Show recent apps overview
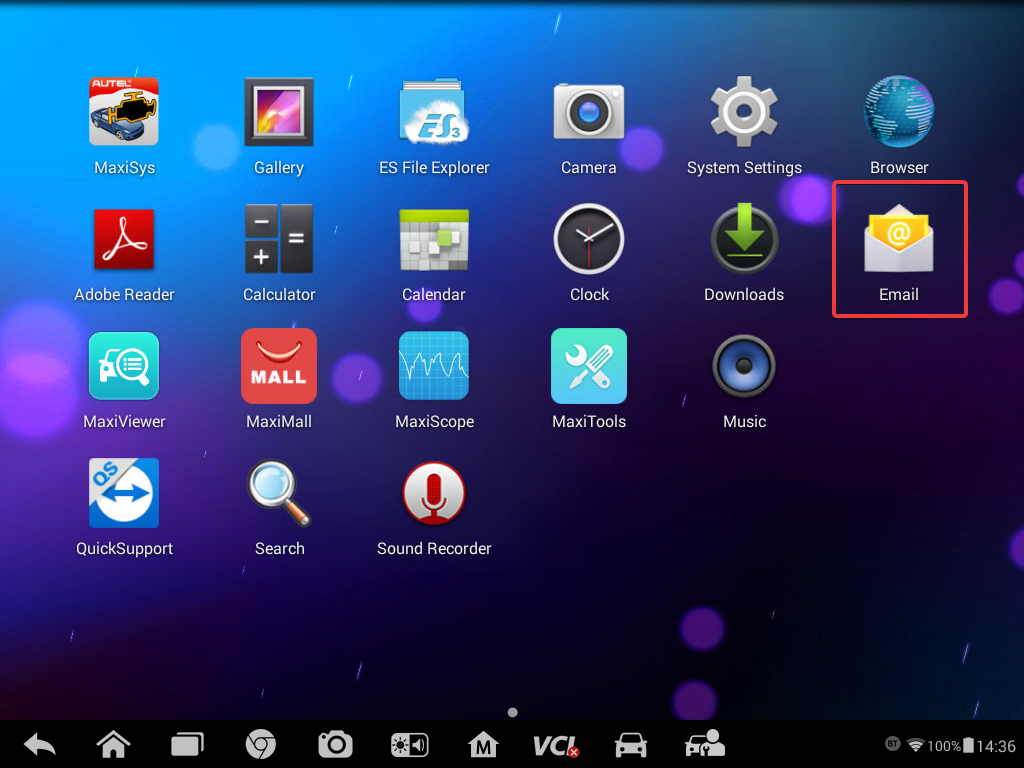 tap(187, 744)
